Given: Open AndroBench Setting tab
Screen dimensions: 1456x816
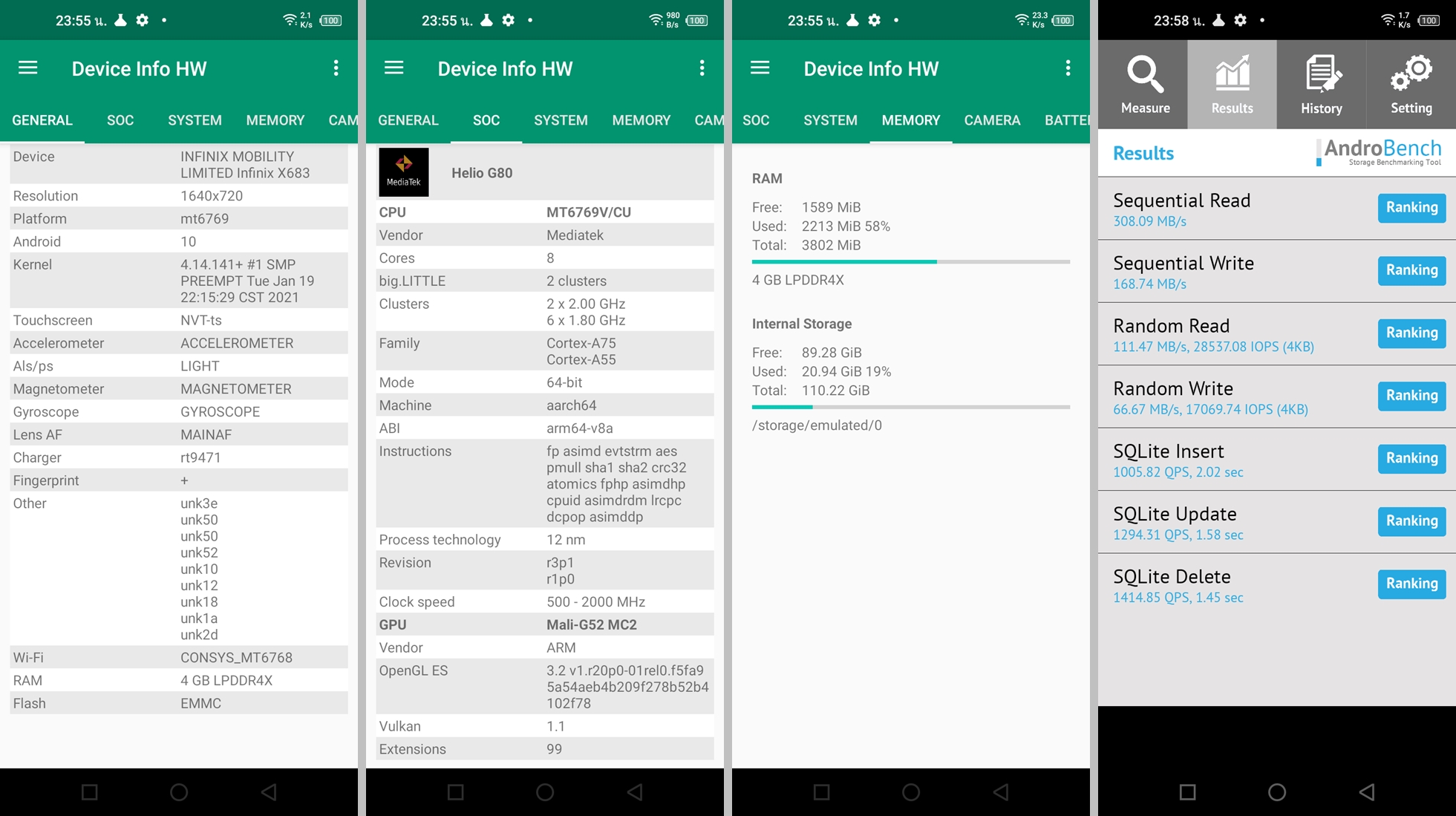Looking at the screenshot, I should pos(1411,85).
